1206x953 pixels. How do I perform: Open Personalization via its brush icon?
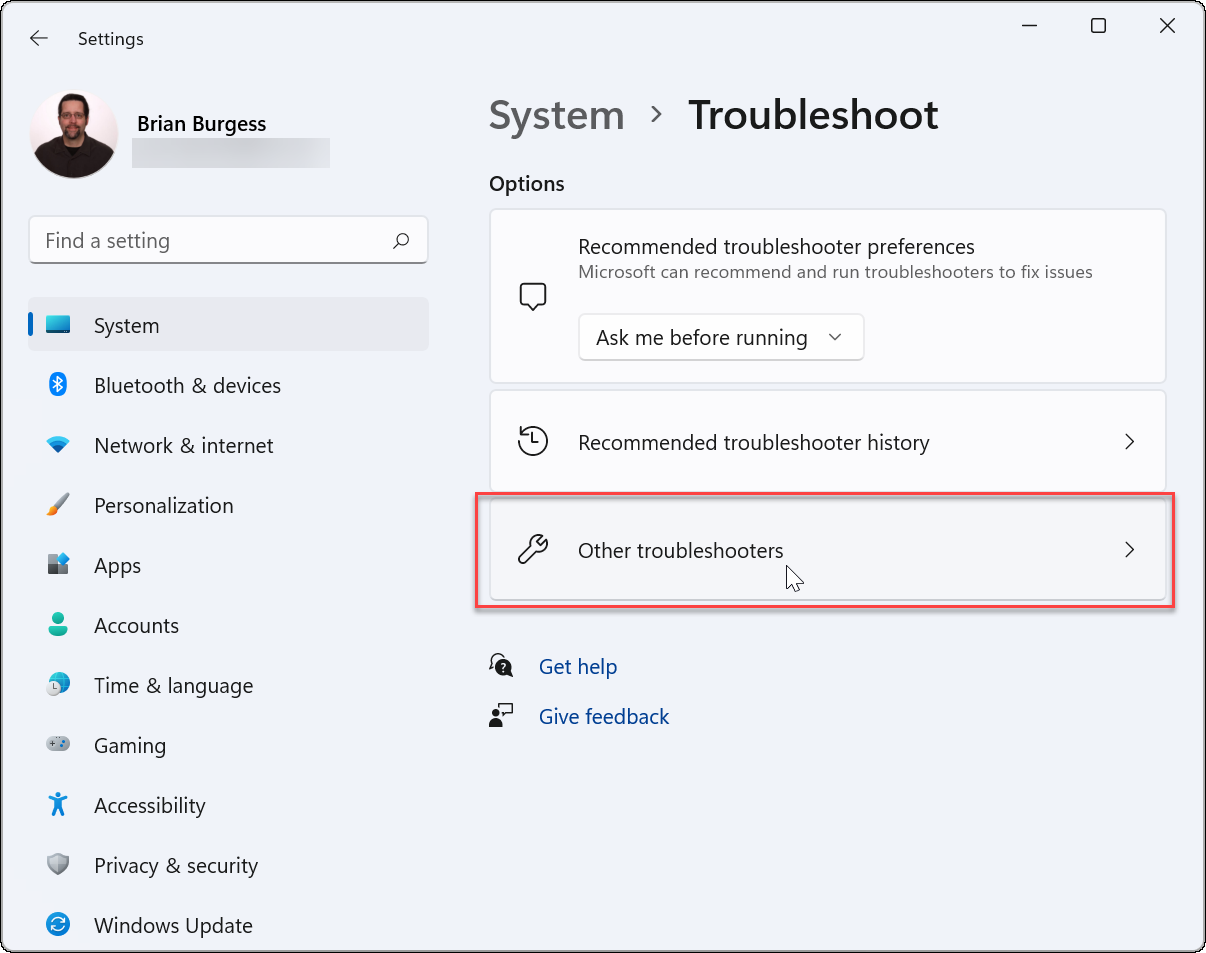57,505
